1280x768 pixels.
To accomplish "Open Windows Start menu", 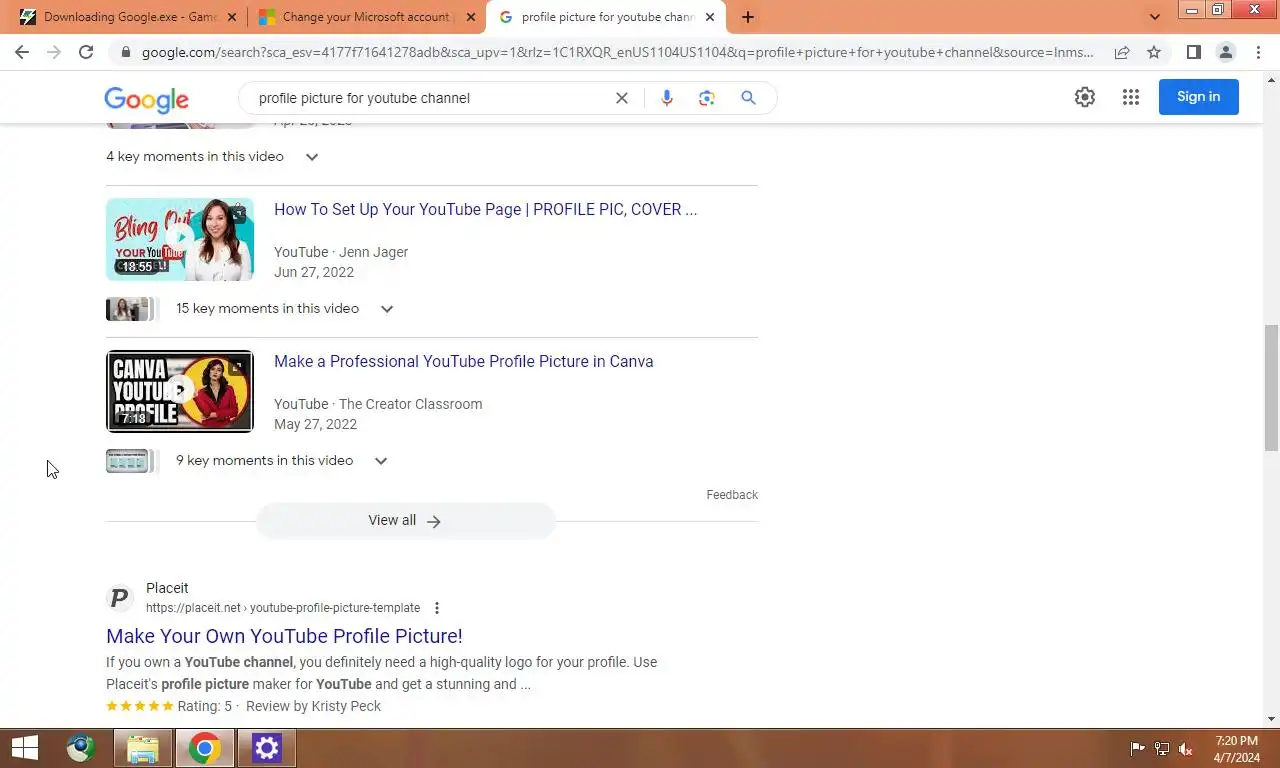I will tap(24, 748).
